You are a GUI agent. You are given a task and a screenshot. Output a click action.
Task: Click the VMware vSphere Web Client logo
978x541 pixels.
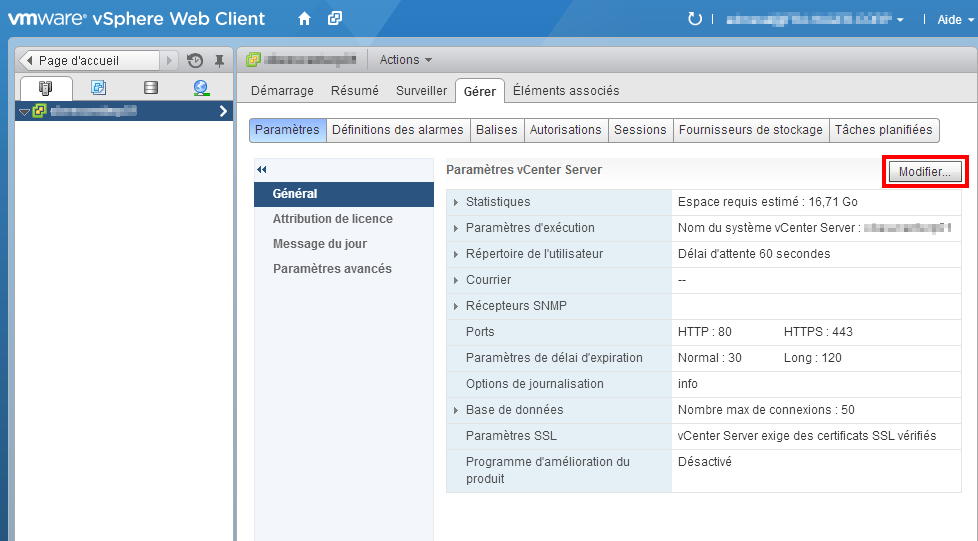point(136,19)
